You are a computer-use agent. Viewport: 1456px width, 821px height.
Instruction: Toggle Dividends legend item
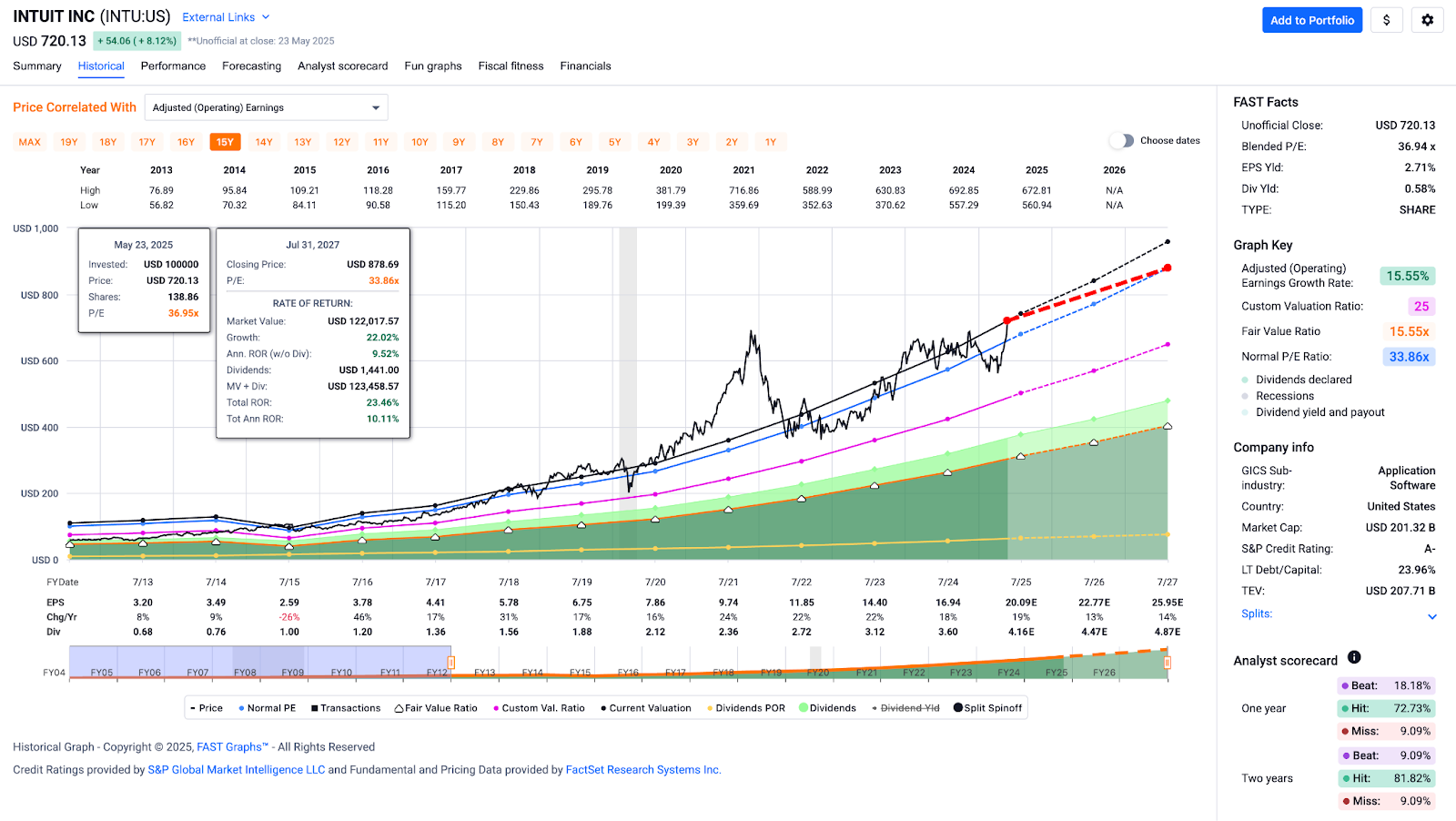tap(827, 708)
